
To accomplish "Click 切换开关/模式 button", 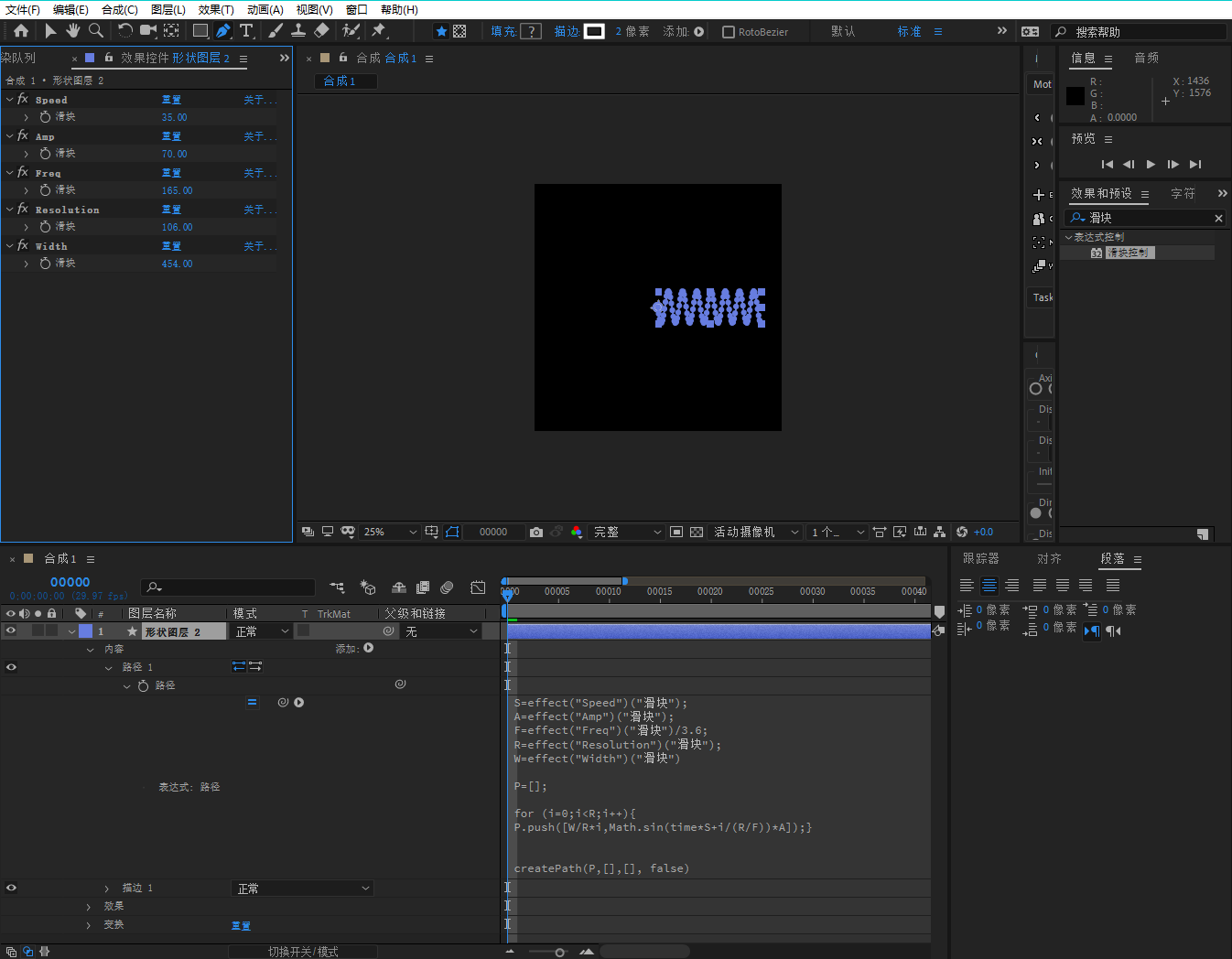I will point(303,952).
